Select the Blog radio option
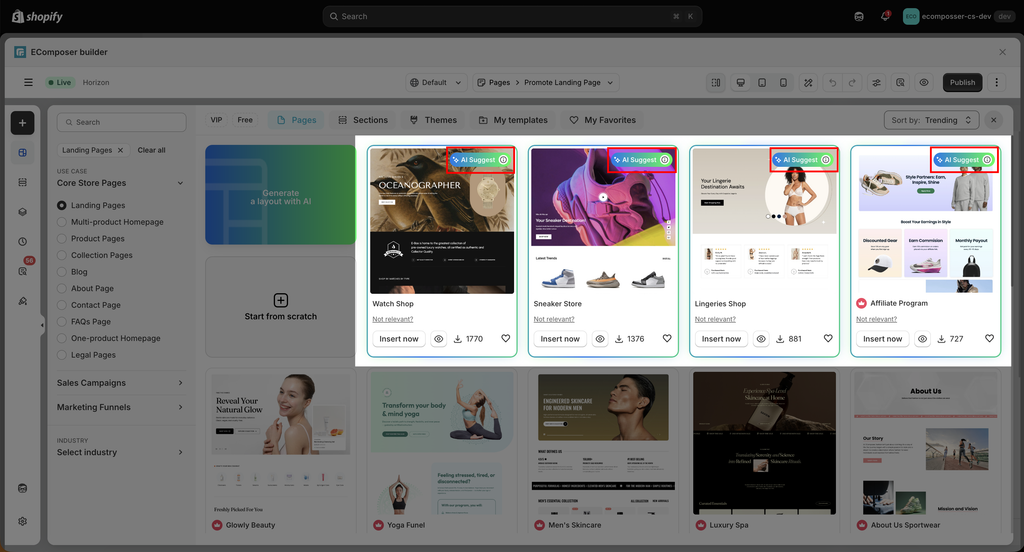The width and height of the screenshot is (1024, 552). click(61, 272)
